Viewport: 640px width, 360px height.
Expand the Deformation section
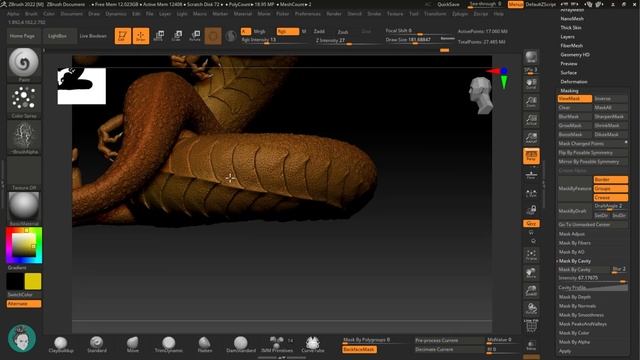573,82
